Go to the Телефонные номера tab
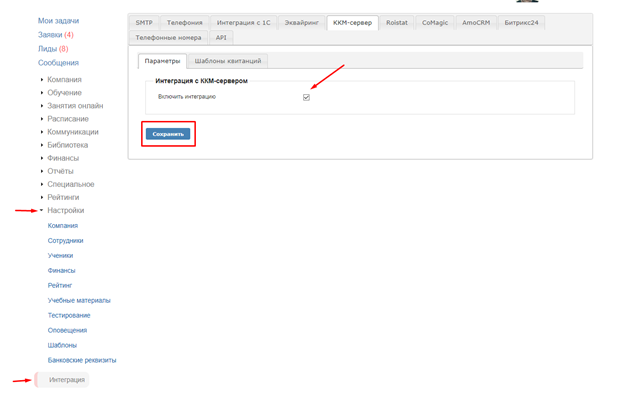The height and width of the screenshot is (397, 624). [x=168, y=37]
